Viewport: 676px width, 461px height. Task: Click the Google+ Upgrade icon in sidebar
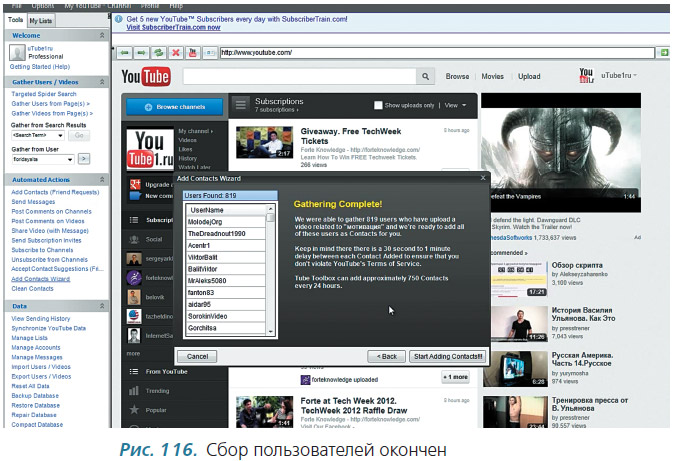point(135,185)
